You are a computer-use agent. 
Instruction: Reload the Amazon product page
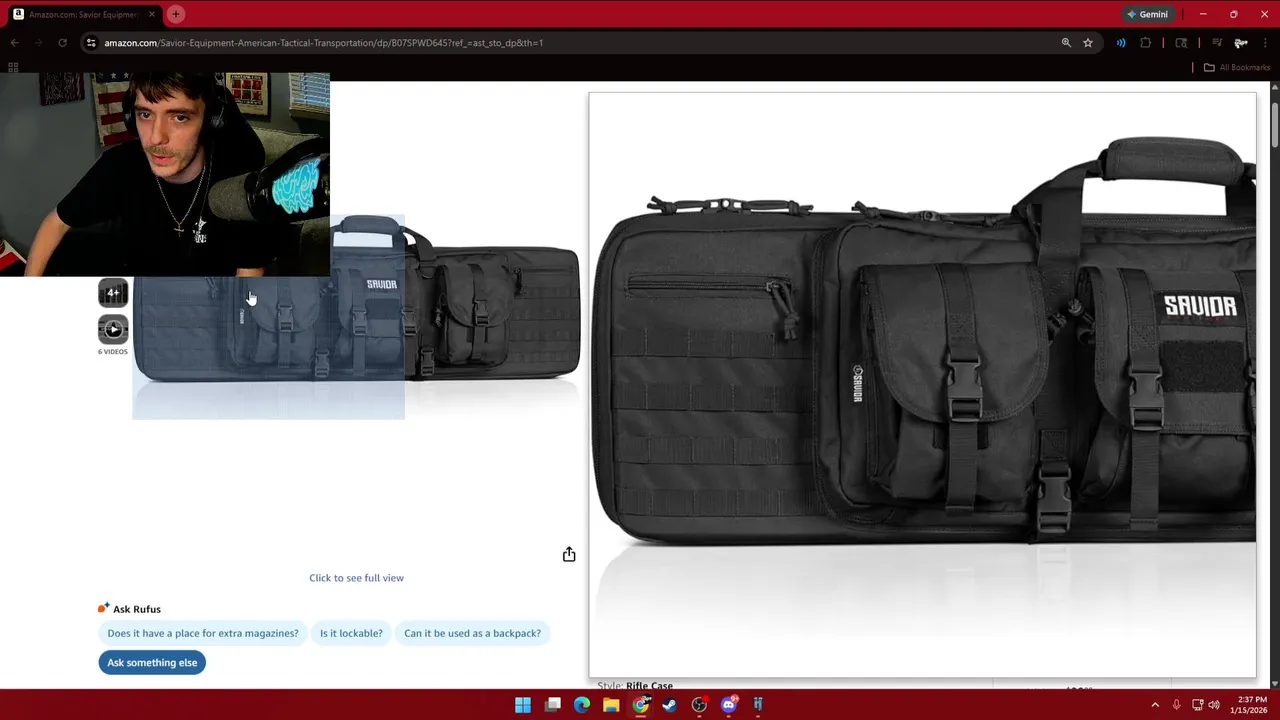tap(62, 43)
